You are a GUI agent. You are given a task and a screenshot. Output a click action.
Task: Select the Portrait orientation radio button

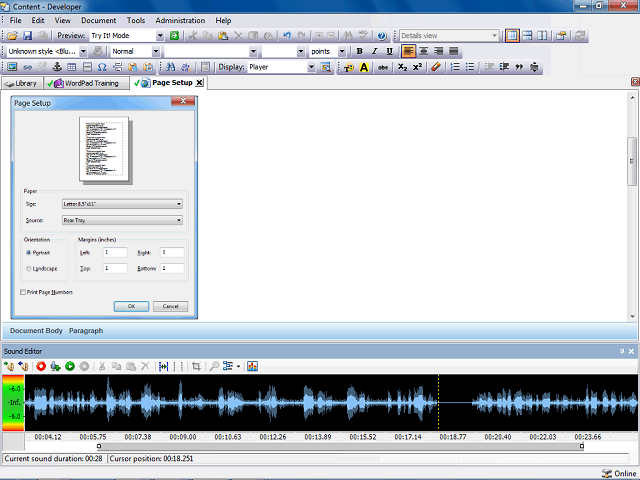point(29,253)
